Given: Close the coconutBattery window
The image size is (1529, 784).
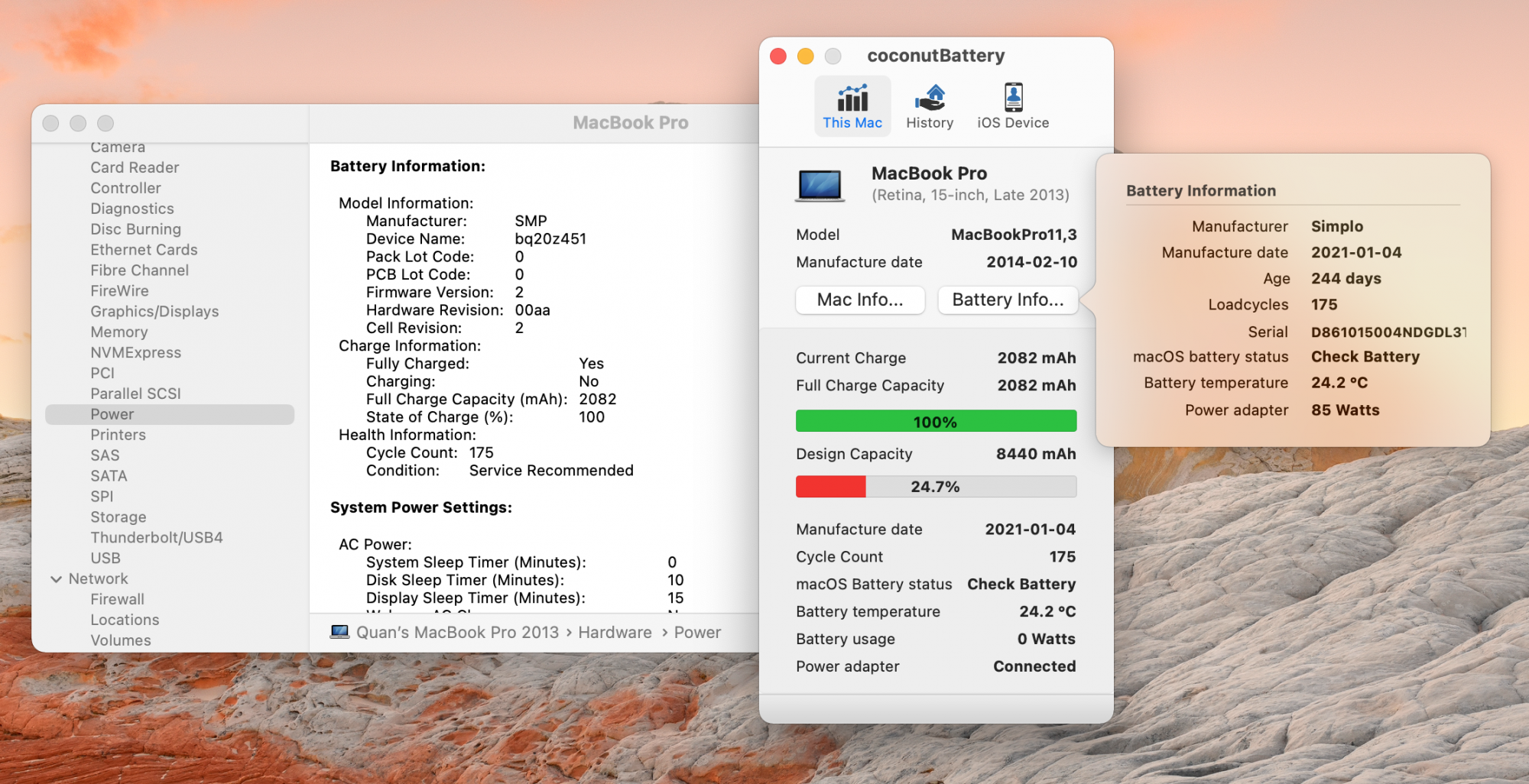Looking at the screenshot, I should pyautogui.click(x=778, y=57).
